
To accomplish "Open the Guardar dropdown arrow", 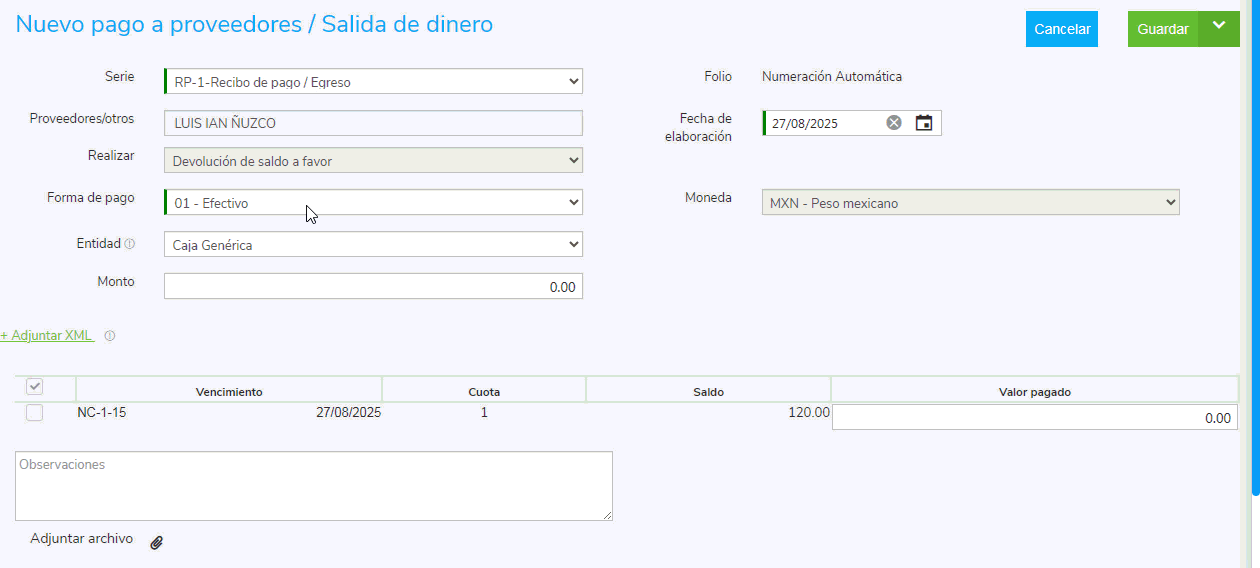I will click(x=1218, y=27).
